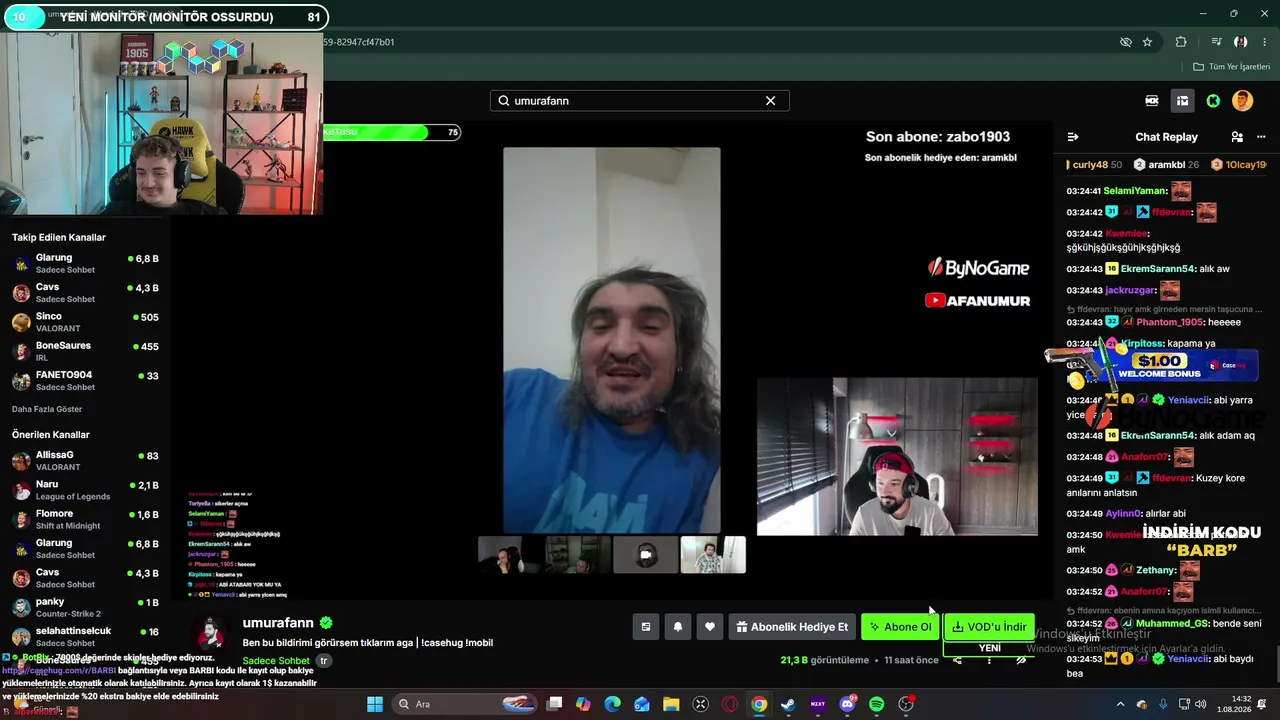Open the Chrome extensions puzzle icon

[x=1181, y=42]
